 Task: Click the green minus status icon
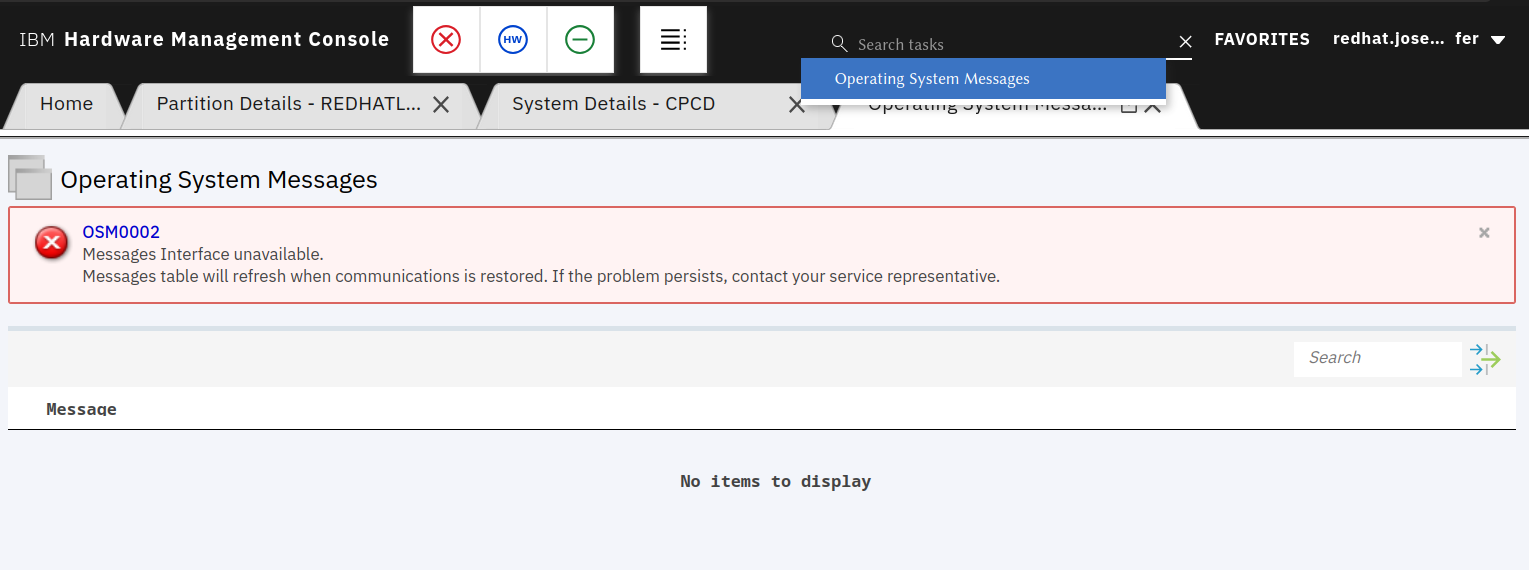click(580, 40)
